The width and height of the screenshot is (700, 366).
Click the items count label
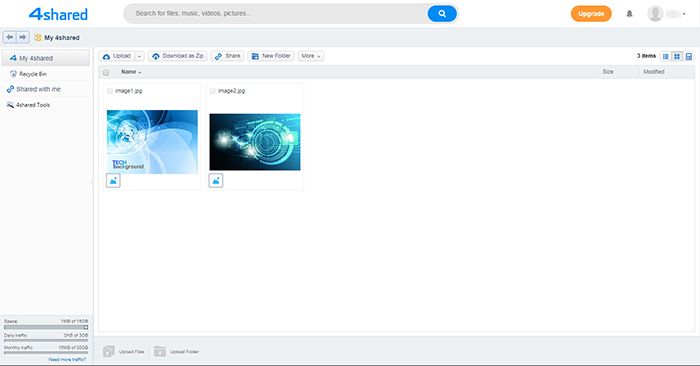pos(646,56)
